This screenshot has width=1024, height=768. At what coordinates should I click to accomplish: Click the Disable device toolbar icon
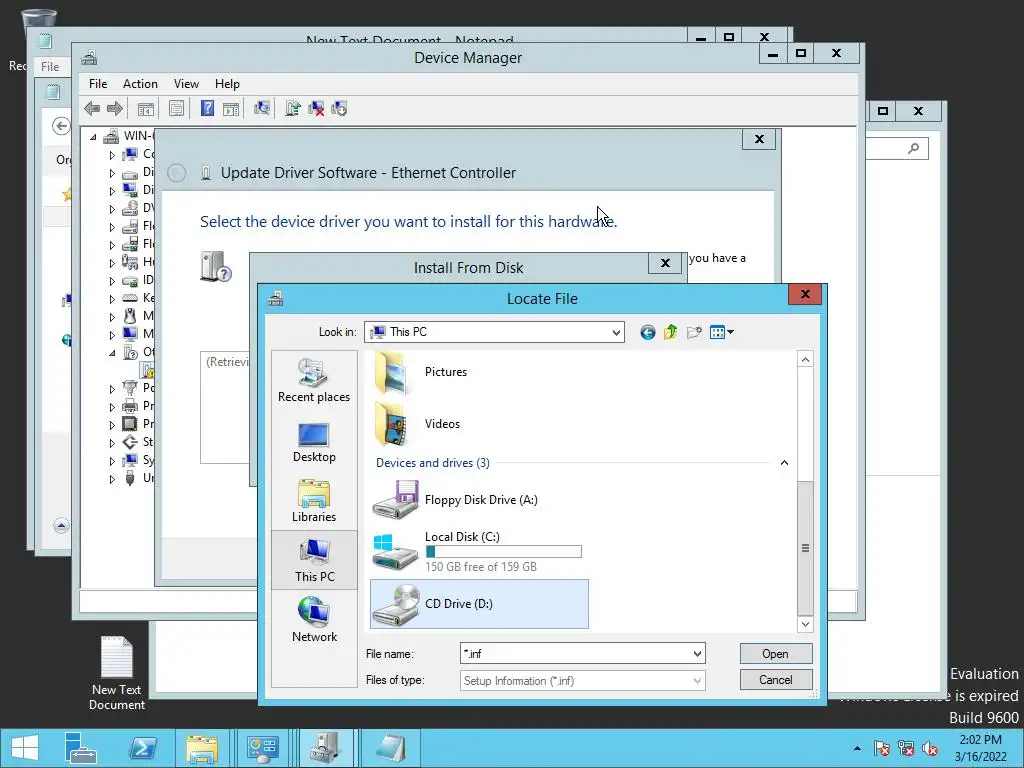point(339,108)
